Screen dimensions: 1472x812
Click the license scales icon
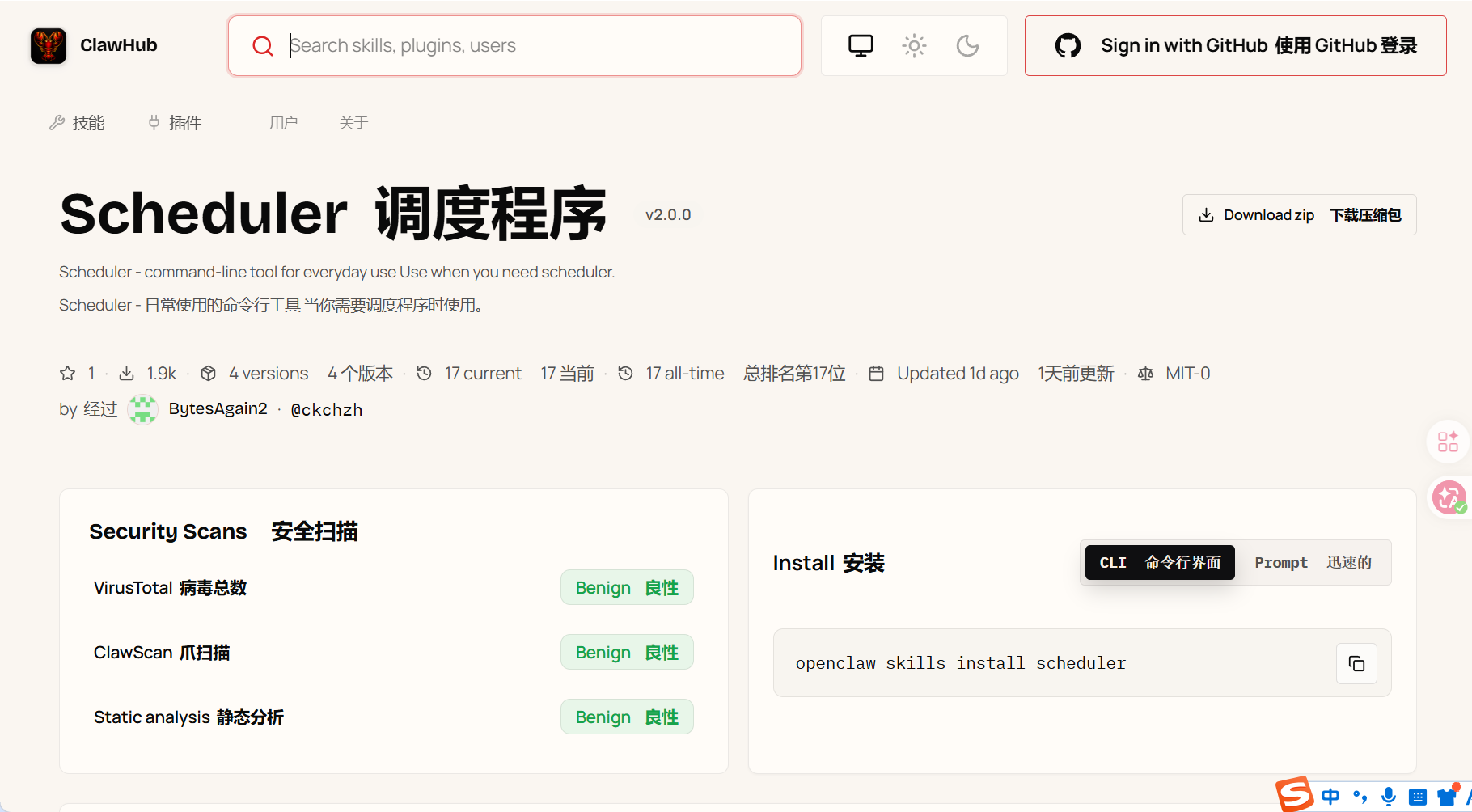tap(1145, 374)
